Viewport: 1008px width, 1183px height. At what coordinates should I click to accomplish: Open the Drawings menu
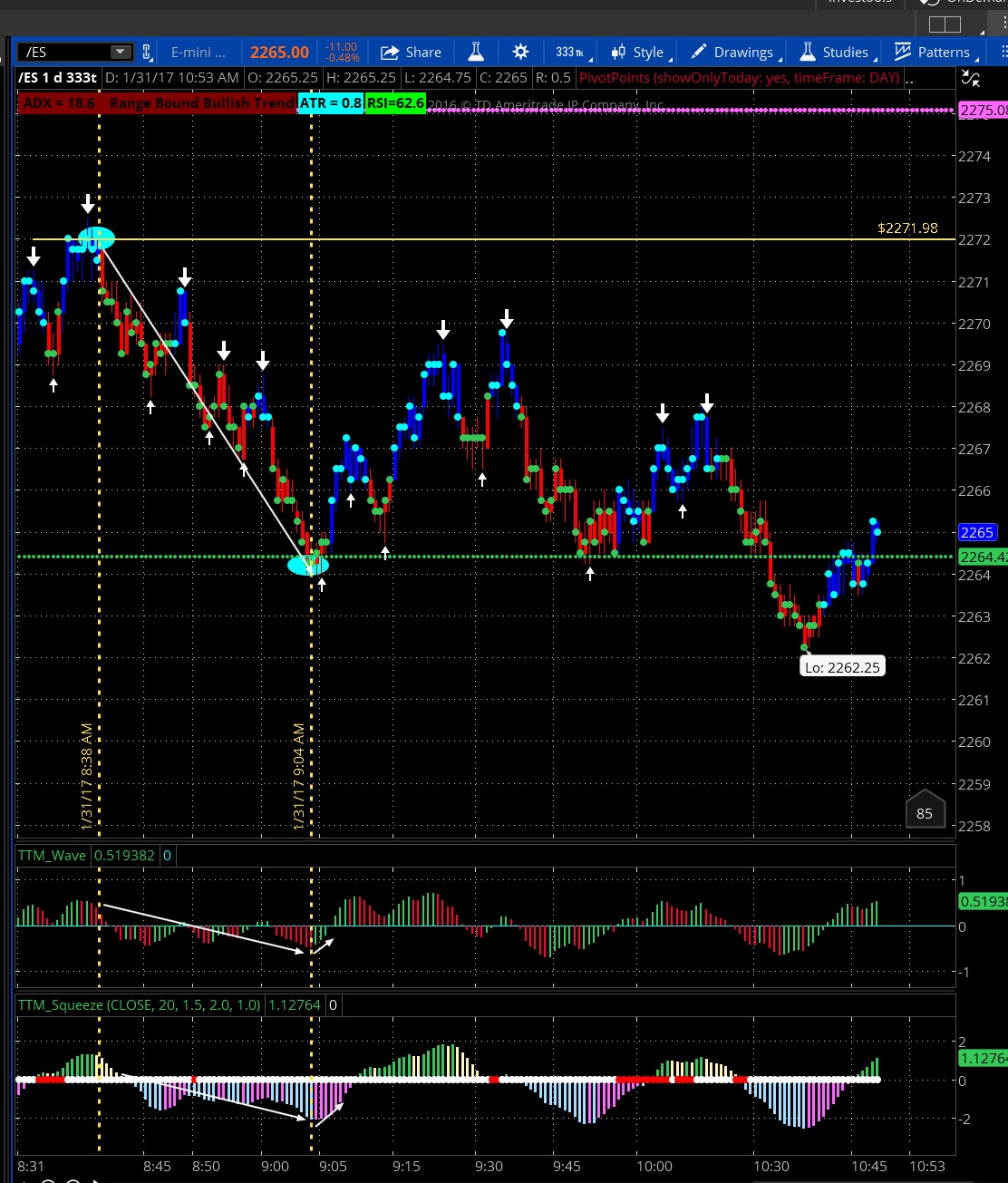[x=732, y=53]
